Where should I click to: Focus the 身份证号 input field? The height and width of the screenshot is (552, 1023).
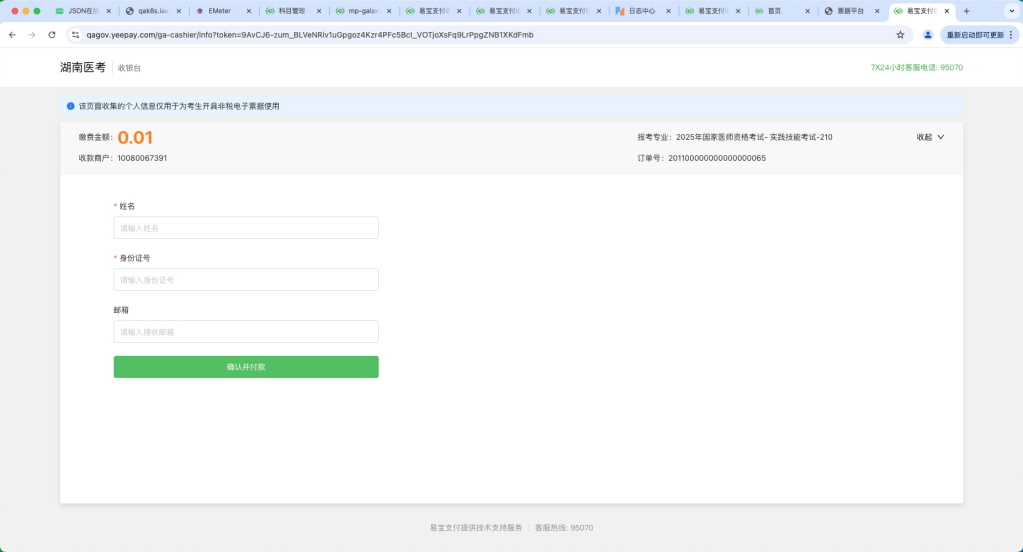click(x=246, y=280)
